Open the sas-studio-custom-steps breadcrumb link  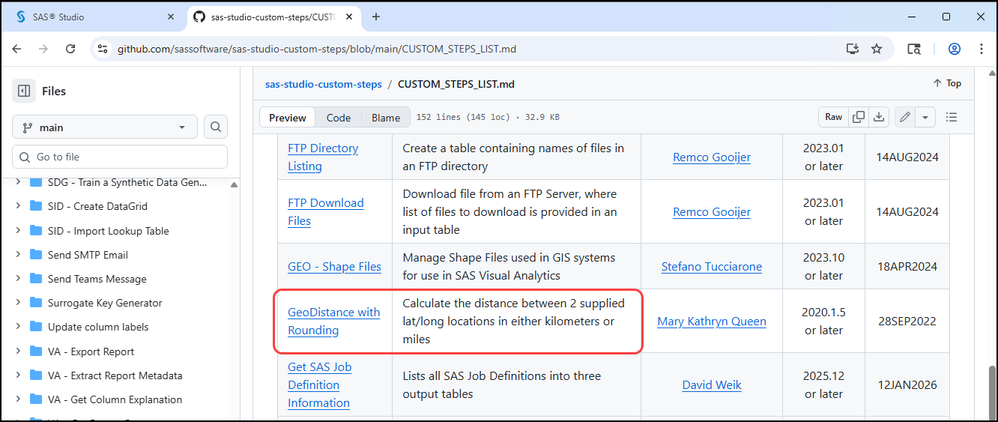pyautogui.click(x=323, y=84)
